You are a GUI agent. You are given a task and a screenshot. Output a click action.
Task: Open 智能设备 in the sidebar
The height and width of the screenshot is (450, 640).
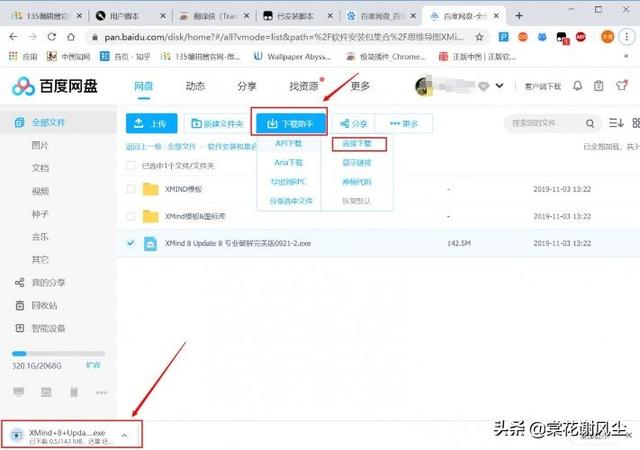tap(48, 328)
